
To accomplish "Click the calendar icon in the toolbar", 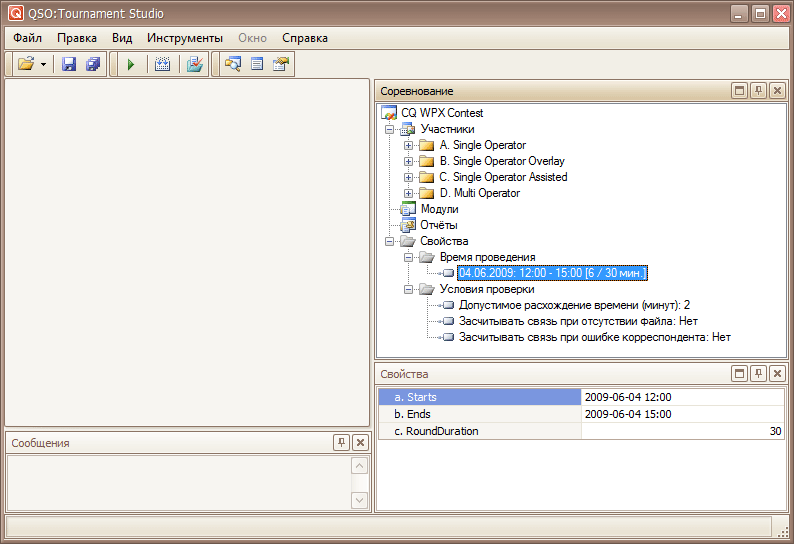I will (162, 64).
